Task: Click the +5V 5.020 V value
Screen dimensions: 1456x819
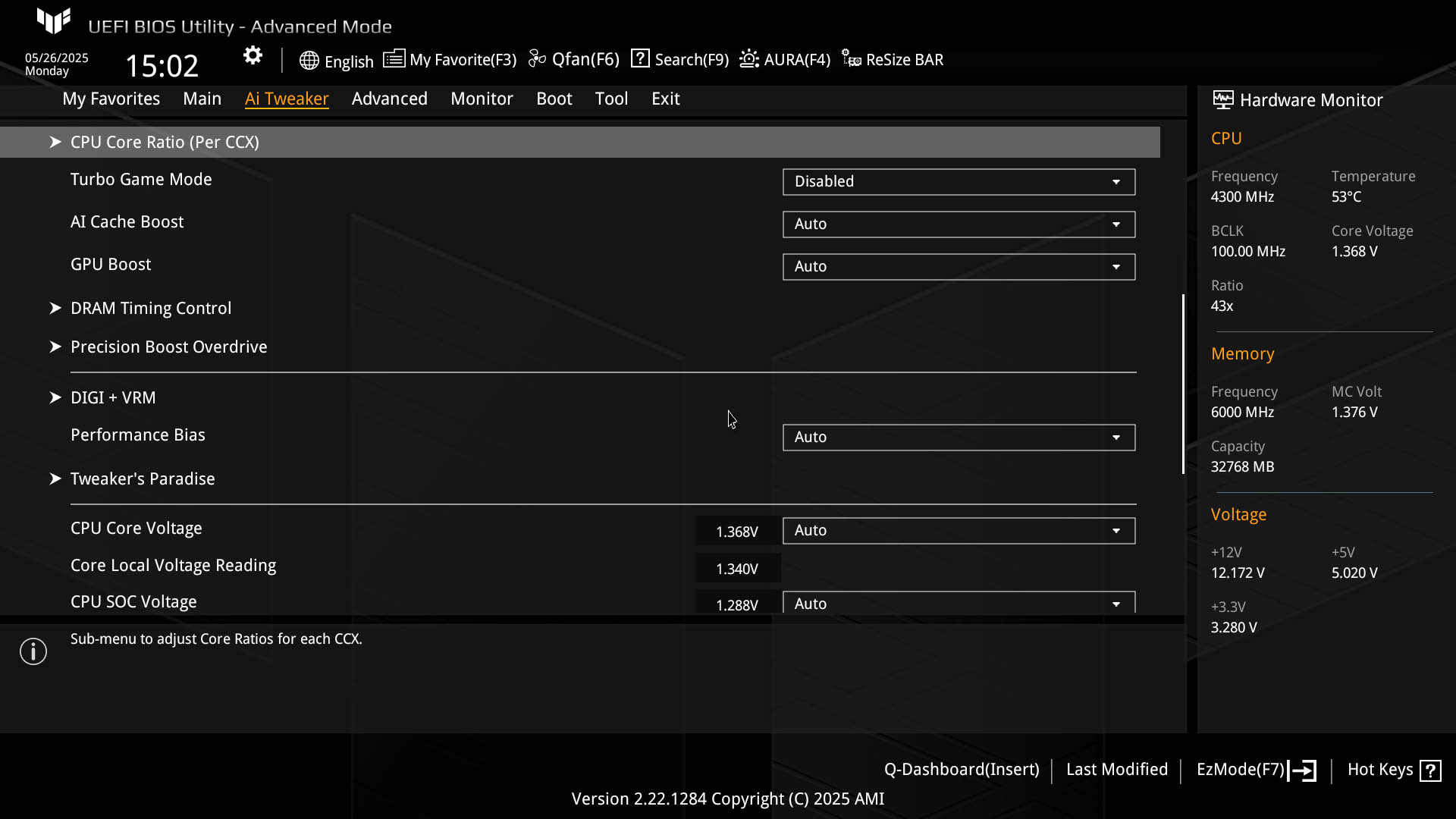Action: tap(1354, 573)
